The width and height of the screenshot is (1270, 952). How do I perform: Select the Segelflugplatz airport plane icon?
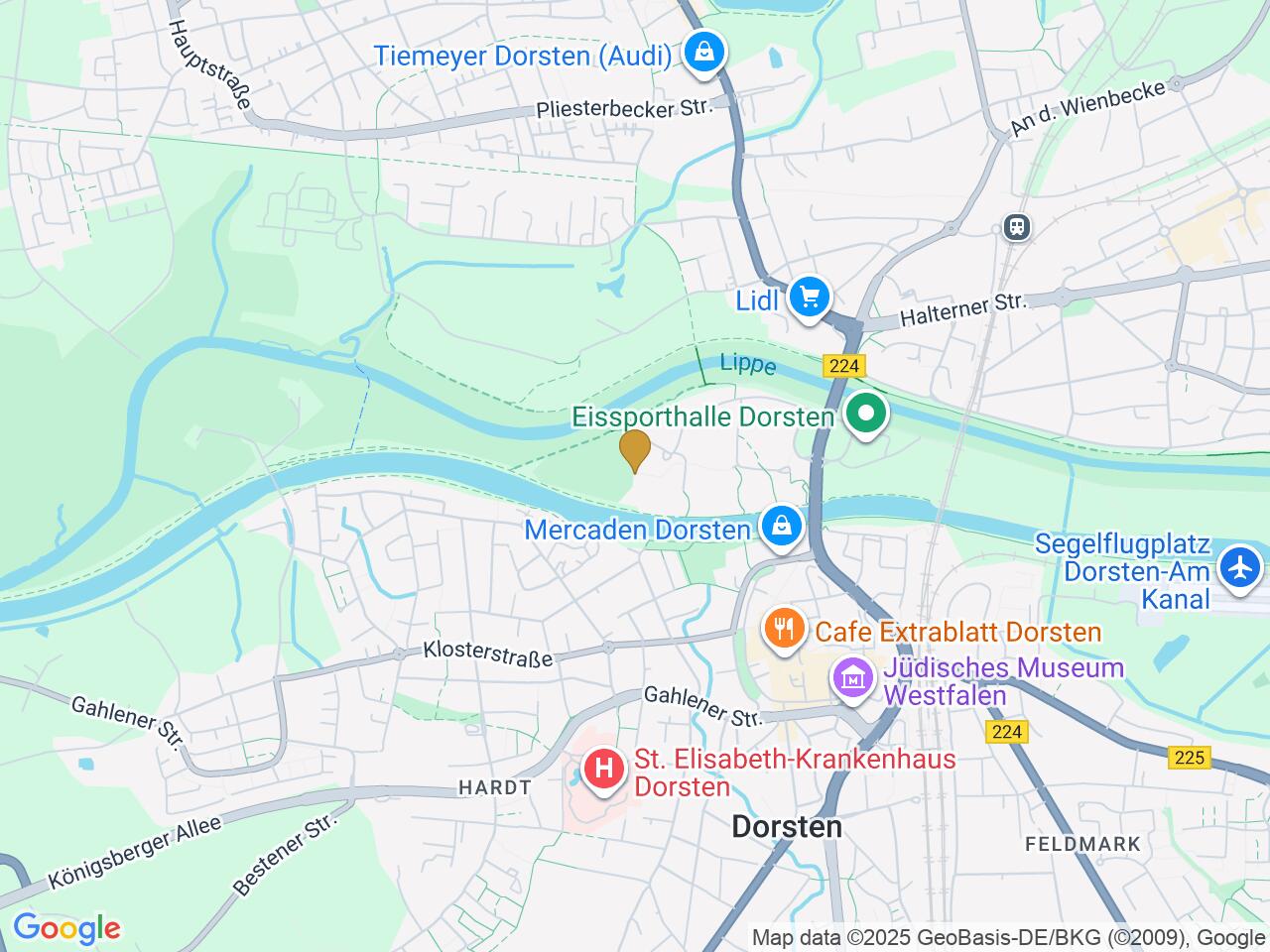pos(1239,569)
